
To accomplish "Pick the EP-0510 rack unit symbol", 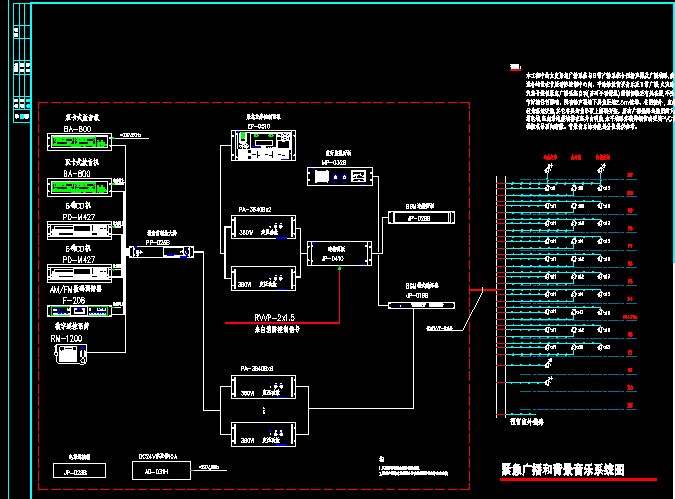I will tap(263, 146).
